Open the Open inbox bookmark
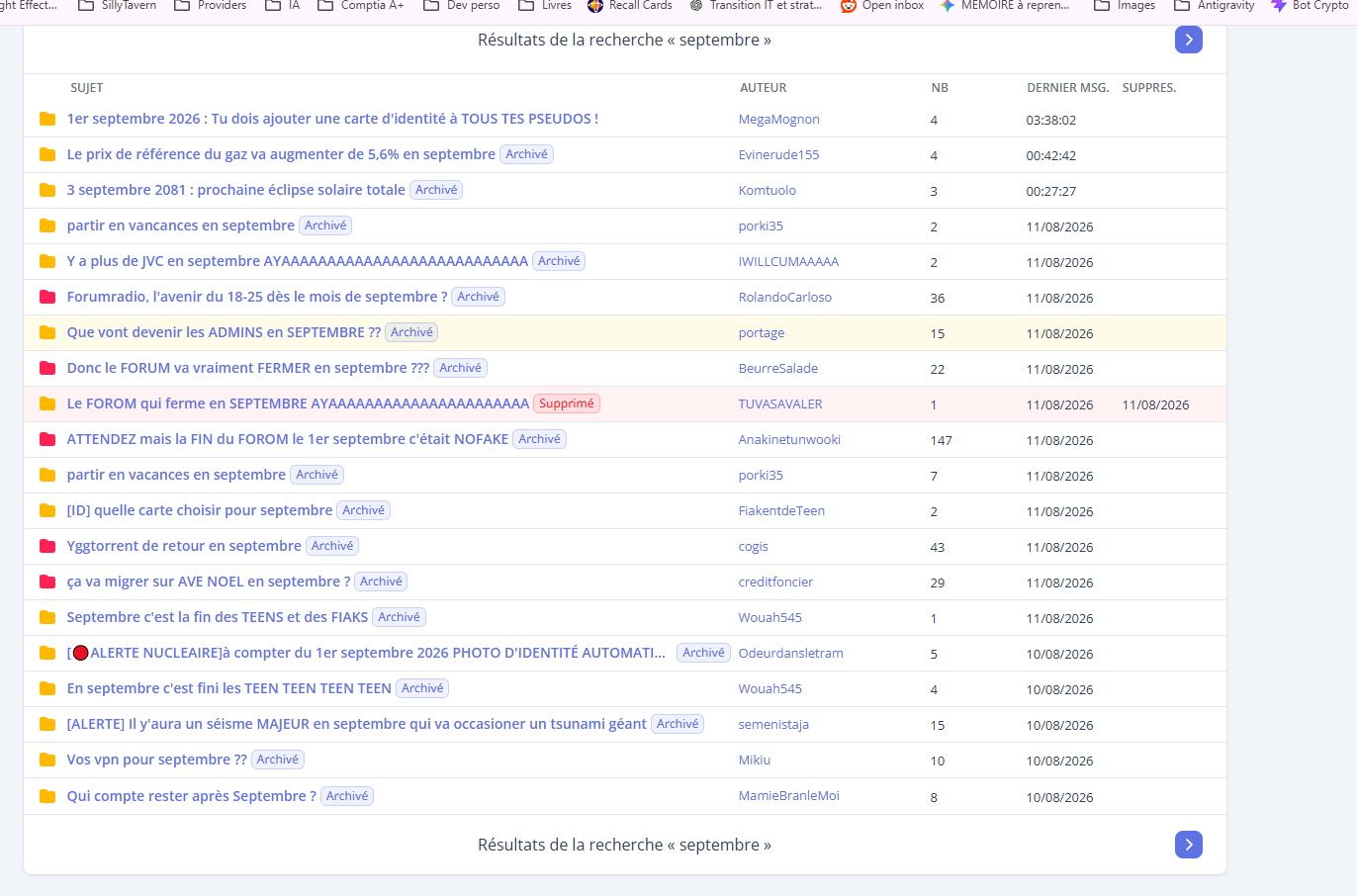 (882, 5)
